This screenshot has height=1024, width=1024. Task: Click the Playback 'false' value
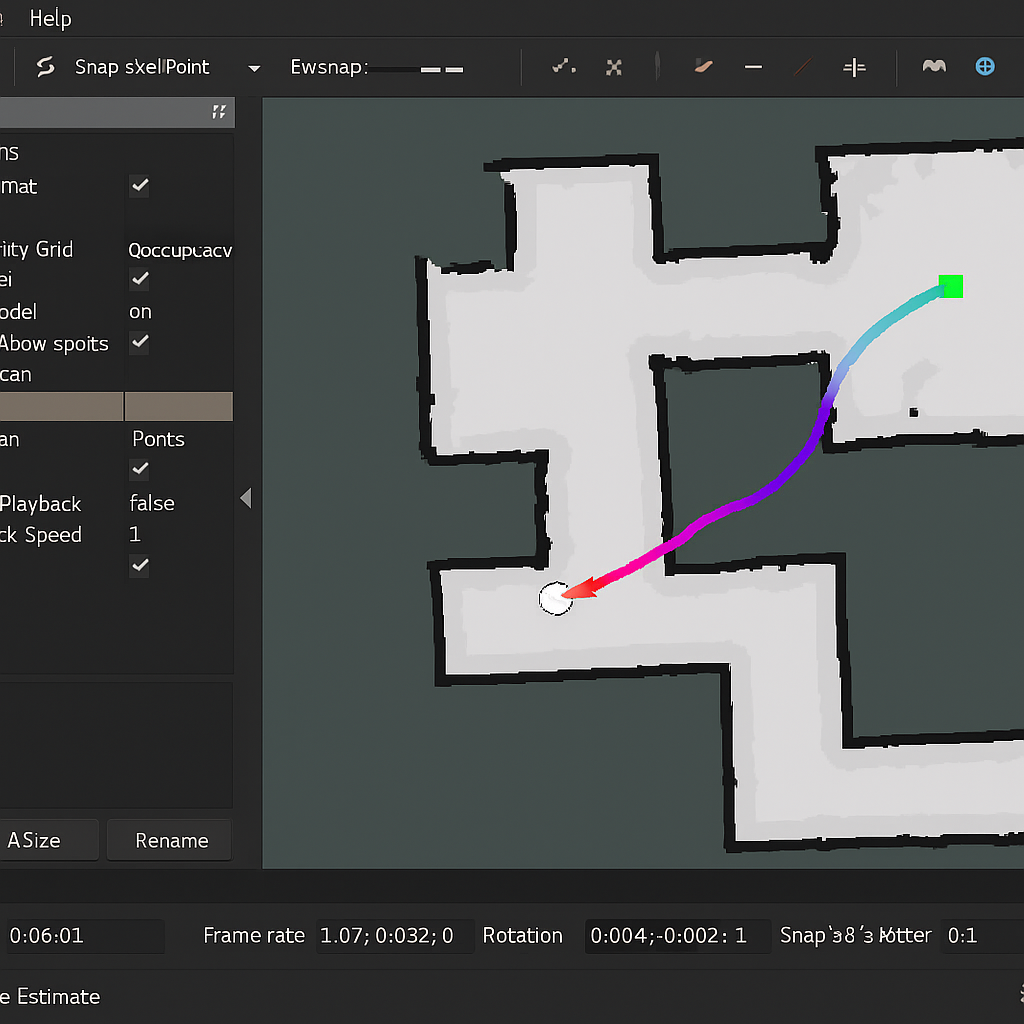pyautogui.click(x=152, y=503)
